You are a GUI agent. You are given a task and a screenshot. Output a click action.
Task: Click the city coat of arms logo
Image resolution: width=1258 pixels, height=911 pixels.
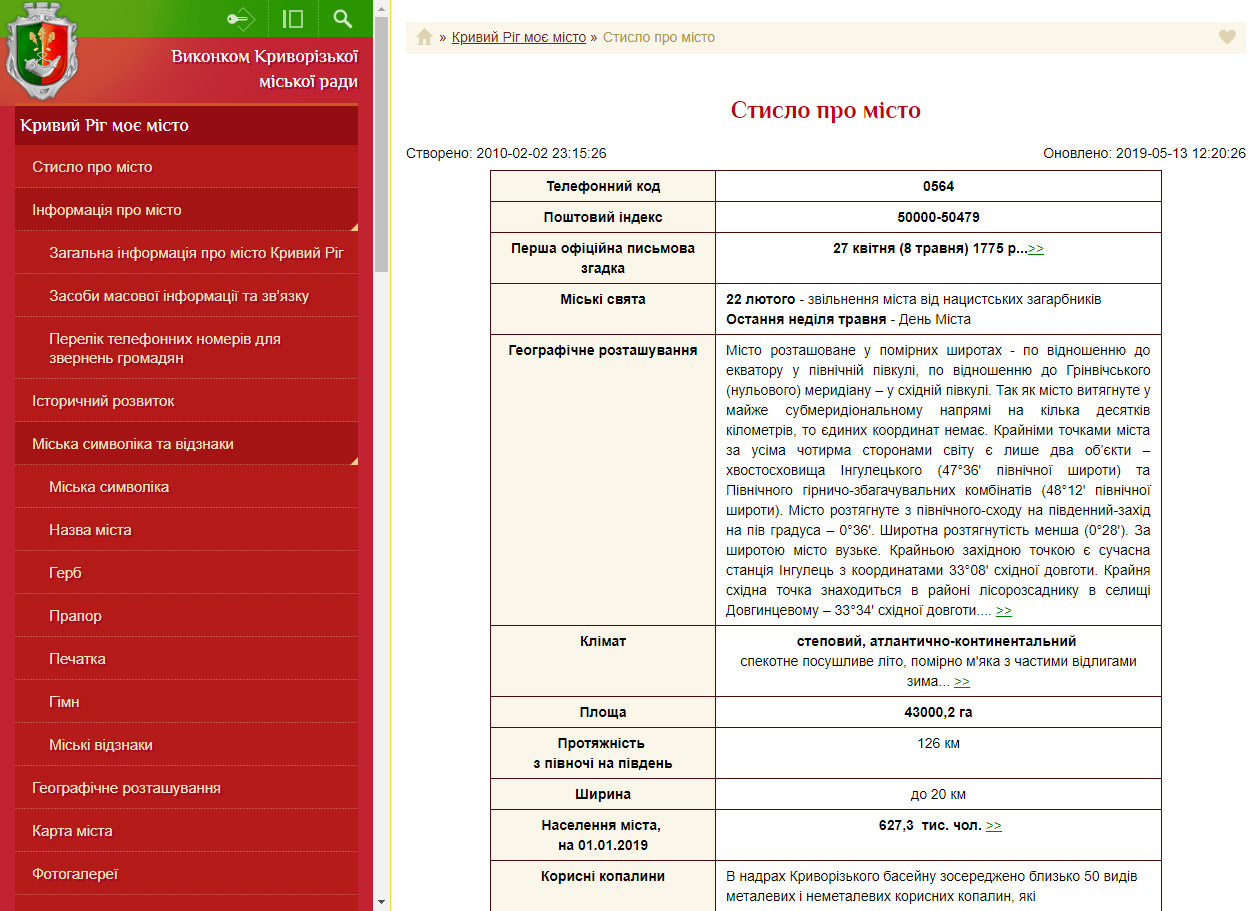[x=42, y=54]
